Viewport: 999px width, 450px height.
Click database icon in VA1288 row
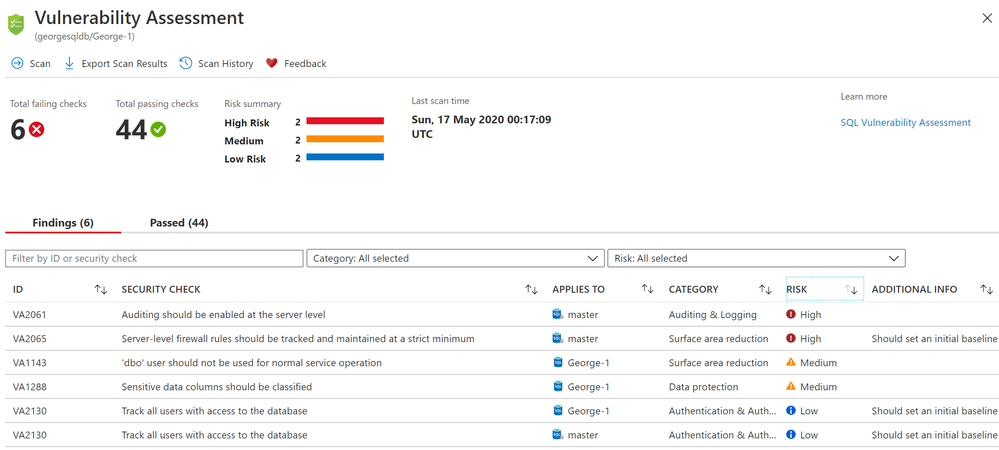[558, 387]
